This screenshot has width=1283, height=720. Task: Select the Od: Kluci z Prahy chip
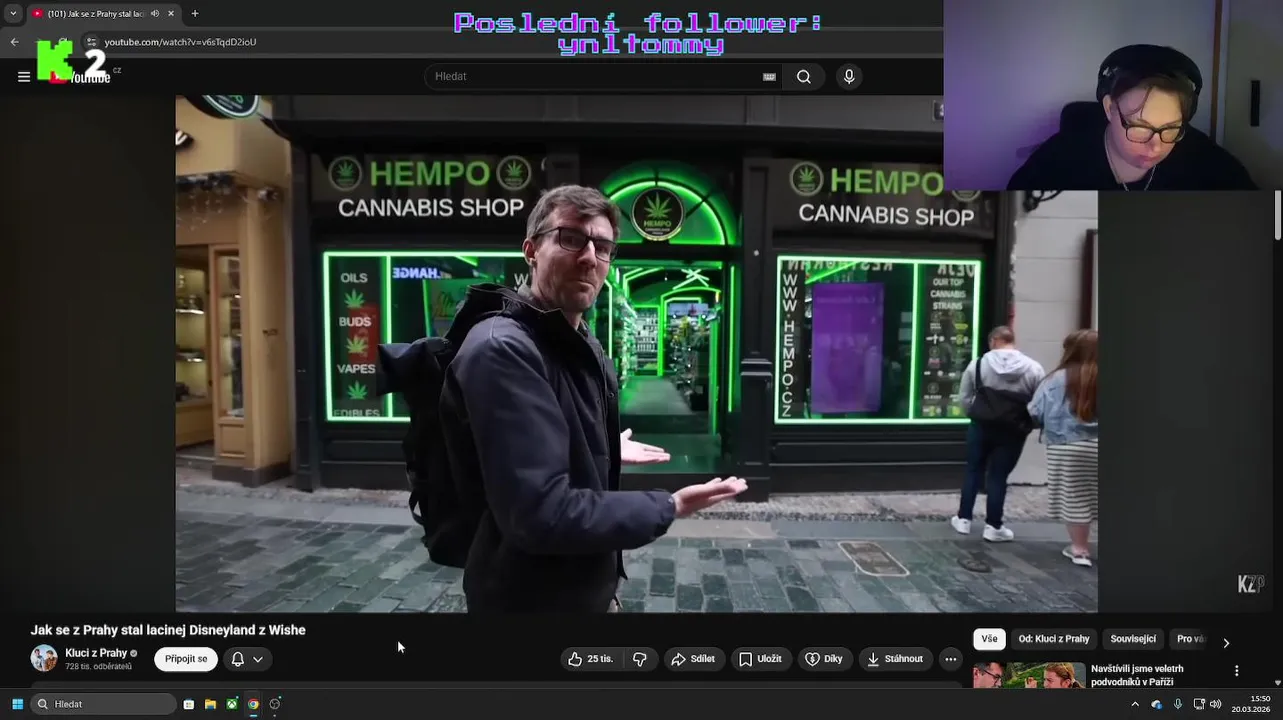pyautogui.click(x=1054, y=639)
